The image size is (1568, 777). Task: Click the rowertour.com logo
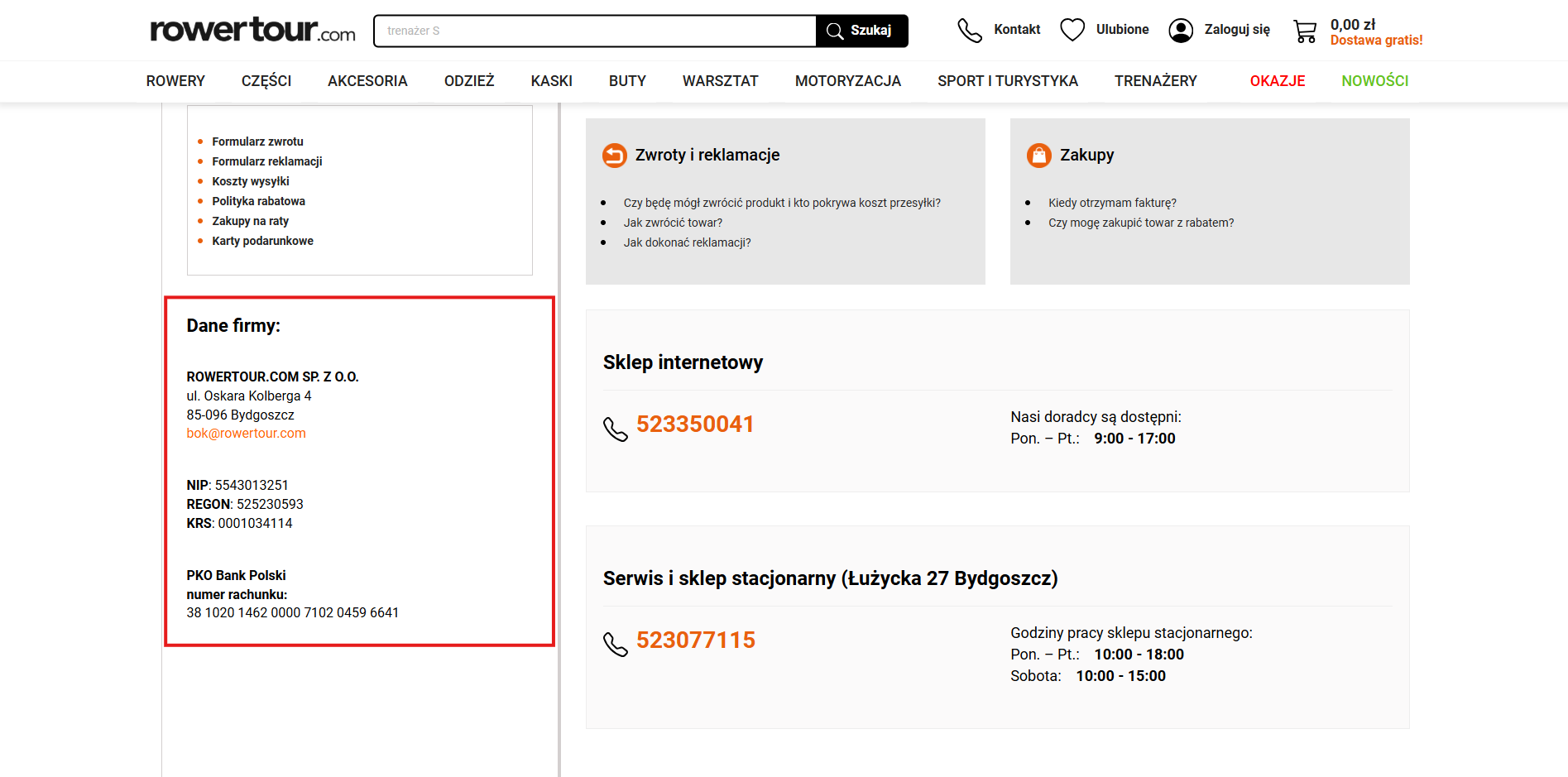[x=252, y=30]
